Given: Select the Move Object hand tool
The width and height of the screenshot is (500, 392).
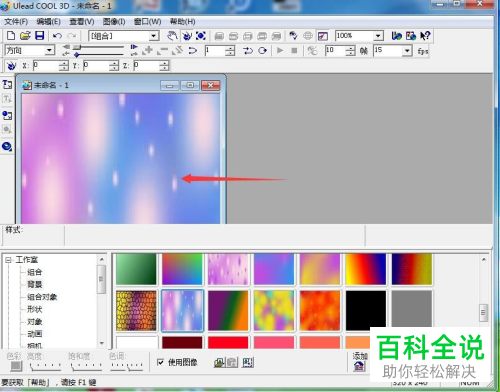Looking at the screenshot, I should [172, 36].
